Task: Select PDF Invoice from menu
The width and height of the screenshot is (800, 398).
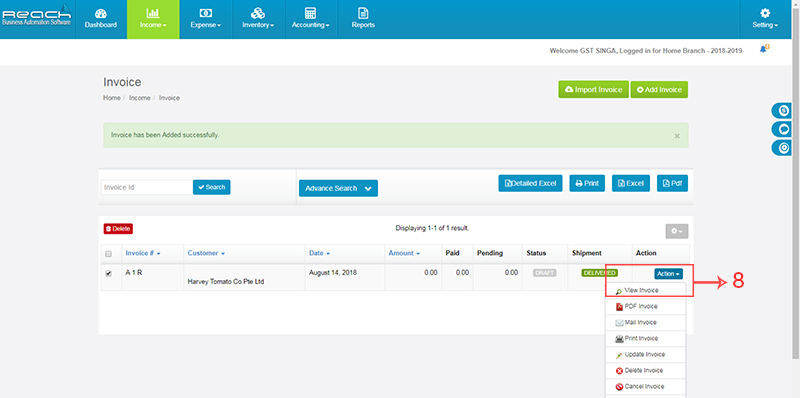Action: tap(645, 307)
